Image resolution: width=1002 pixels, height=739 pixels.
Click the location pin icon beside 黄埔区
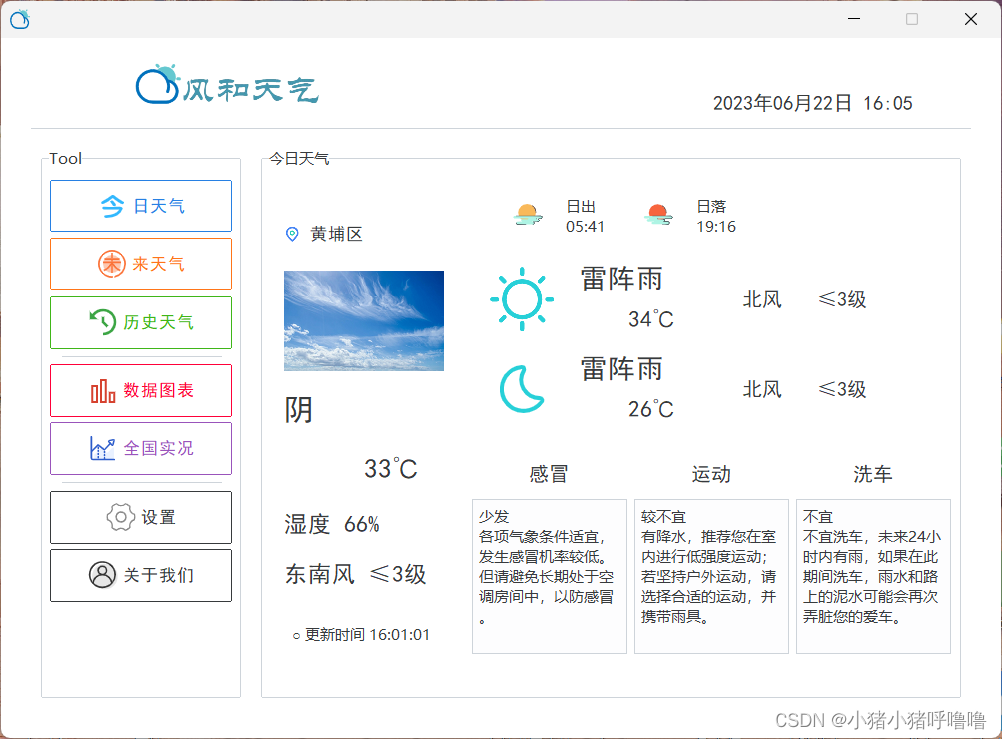coord(292,235)
